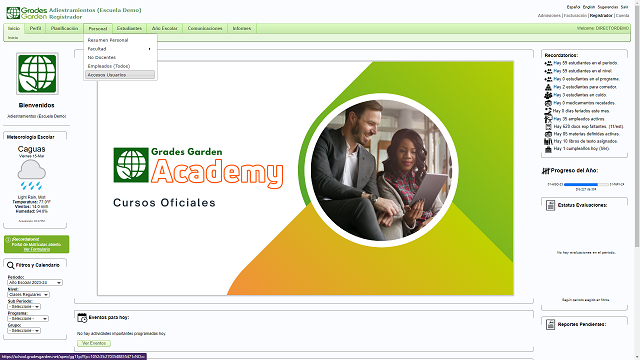Click the icon for materias definidas activas
This screenshot has height=360, width=640.
[548, 134]
